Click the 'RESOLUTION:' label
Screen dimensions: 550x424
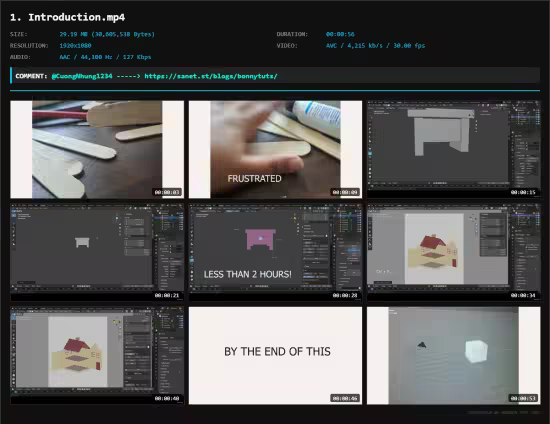[x=29, y=46]
